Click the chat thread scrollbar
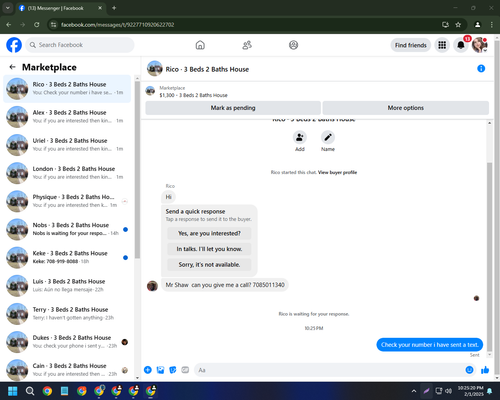 [x=489, y=257]
